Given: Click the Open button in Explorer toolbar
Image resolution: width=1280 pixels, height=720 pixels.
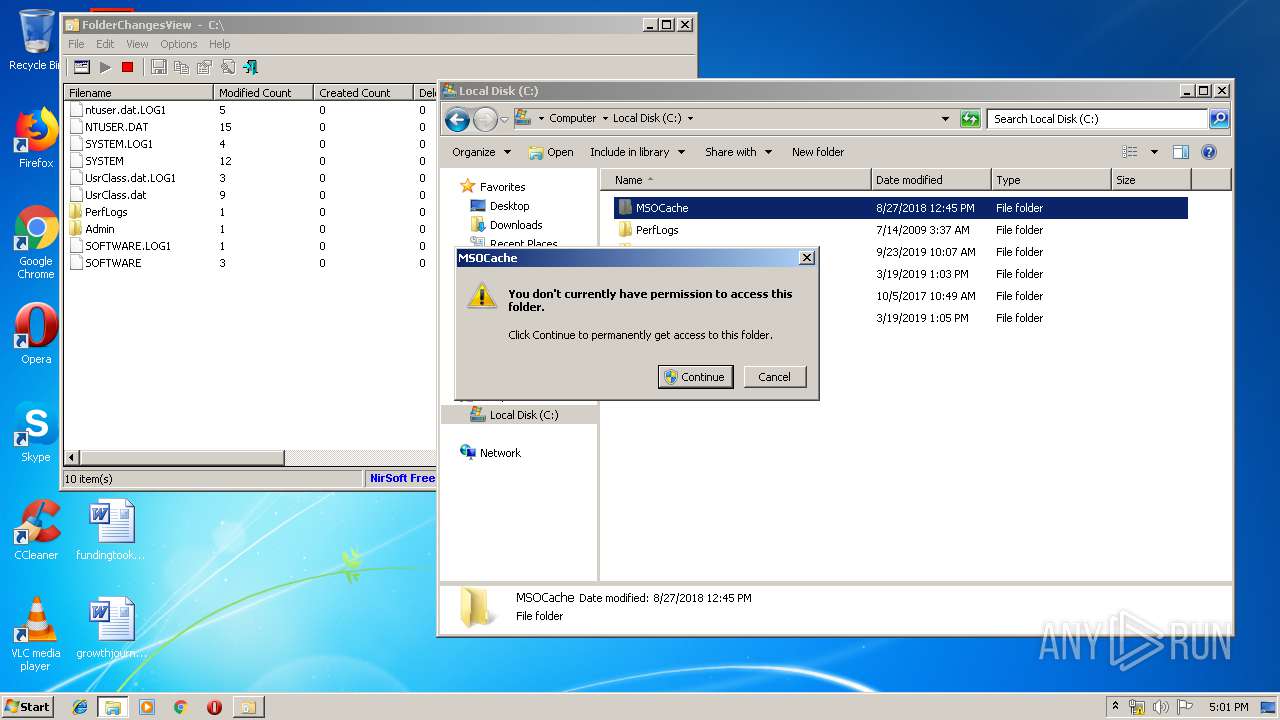Looking at the screenshot, I should [551, 152].
